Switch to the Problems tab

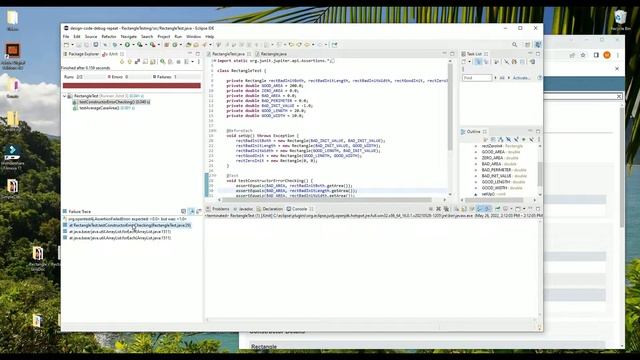[x=218, y=209]
